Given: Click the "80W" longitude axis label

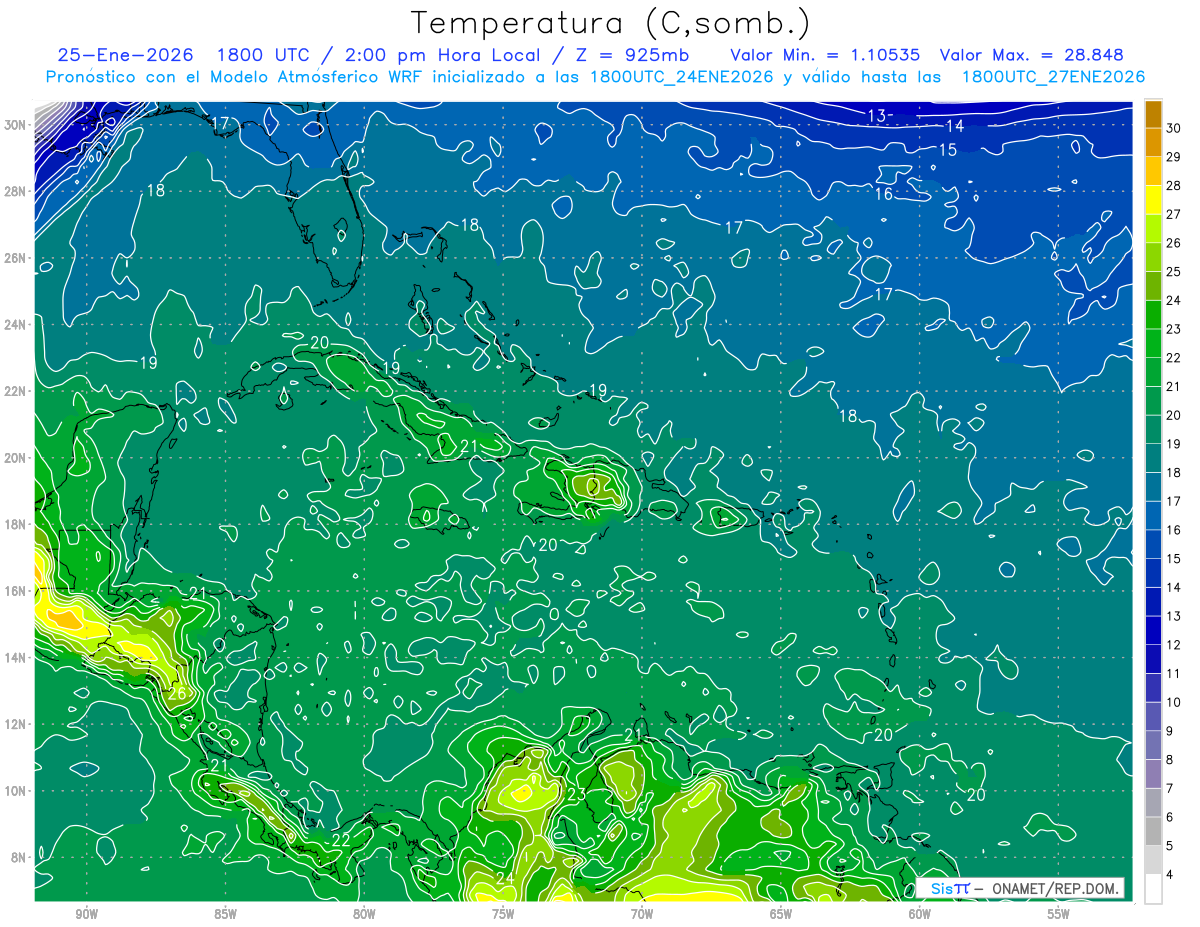Looking at the screenshot, I should [x=364, y=915].
